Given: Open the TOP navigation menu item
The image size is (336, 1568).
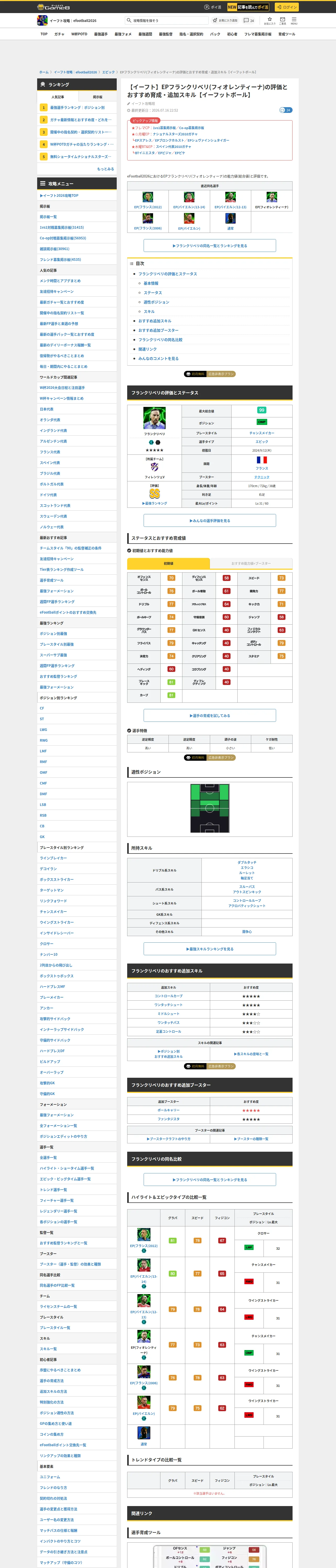Looking at the screenshot, I should [x=44, y=34].
